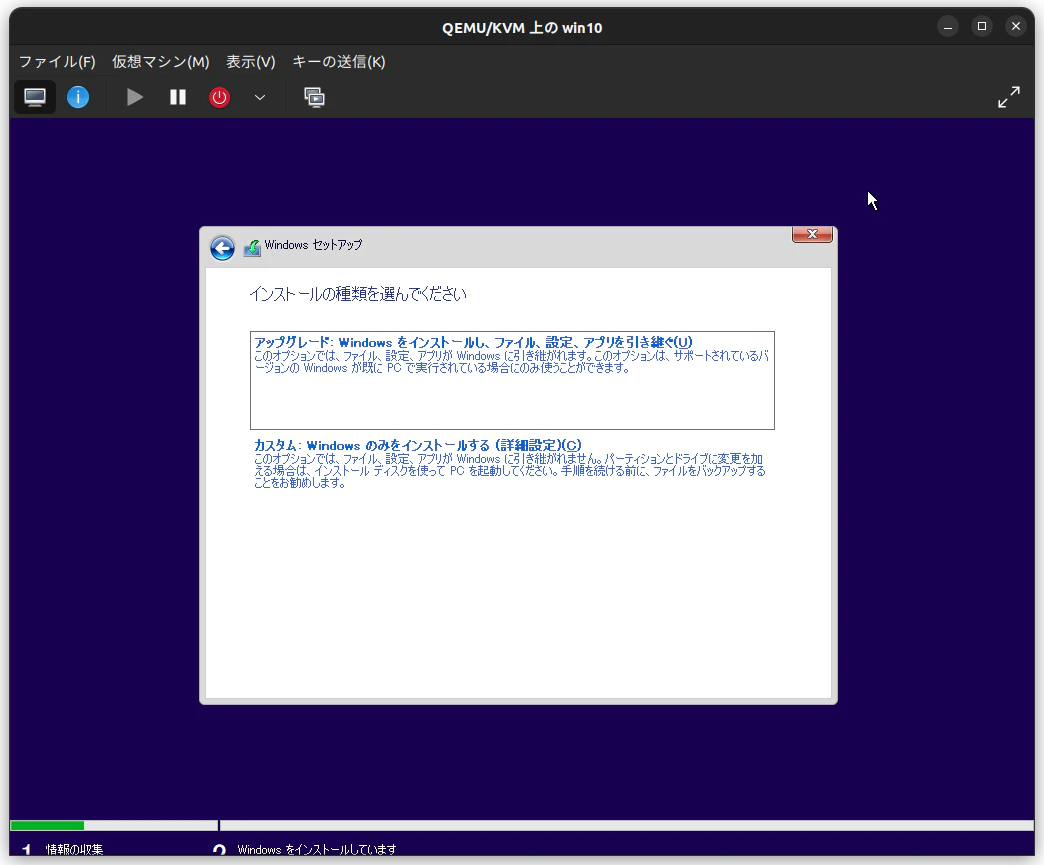Open virtual hardware details info icon
The height and width of the screenshot is (865, 1044).
pyautogui.click(x=78, y=97)
